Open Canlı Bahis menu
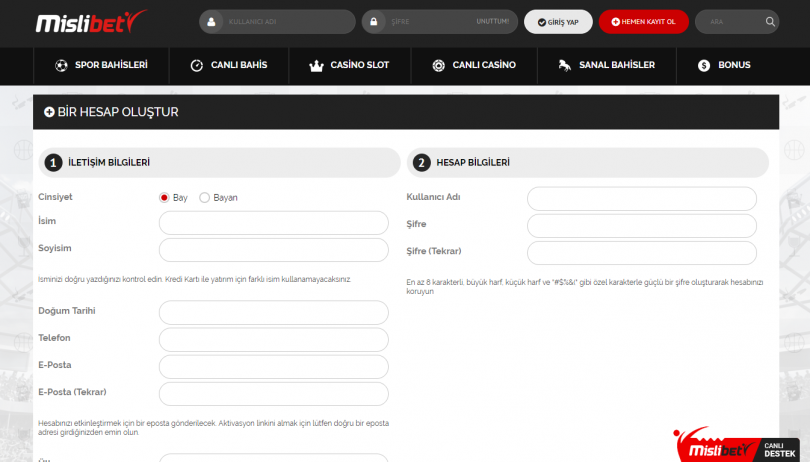Viewport: 810px width, 462px height. pyautogui.click(x=229, y=66)
